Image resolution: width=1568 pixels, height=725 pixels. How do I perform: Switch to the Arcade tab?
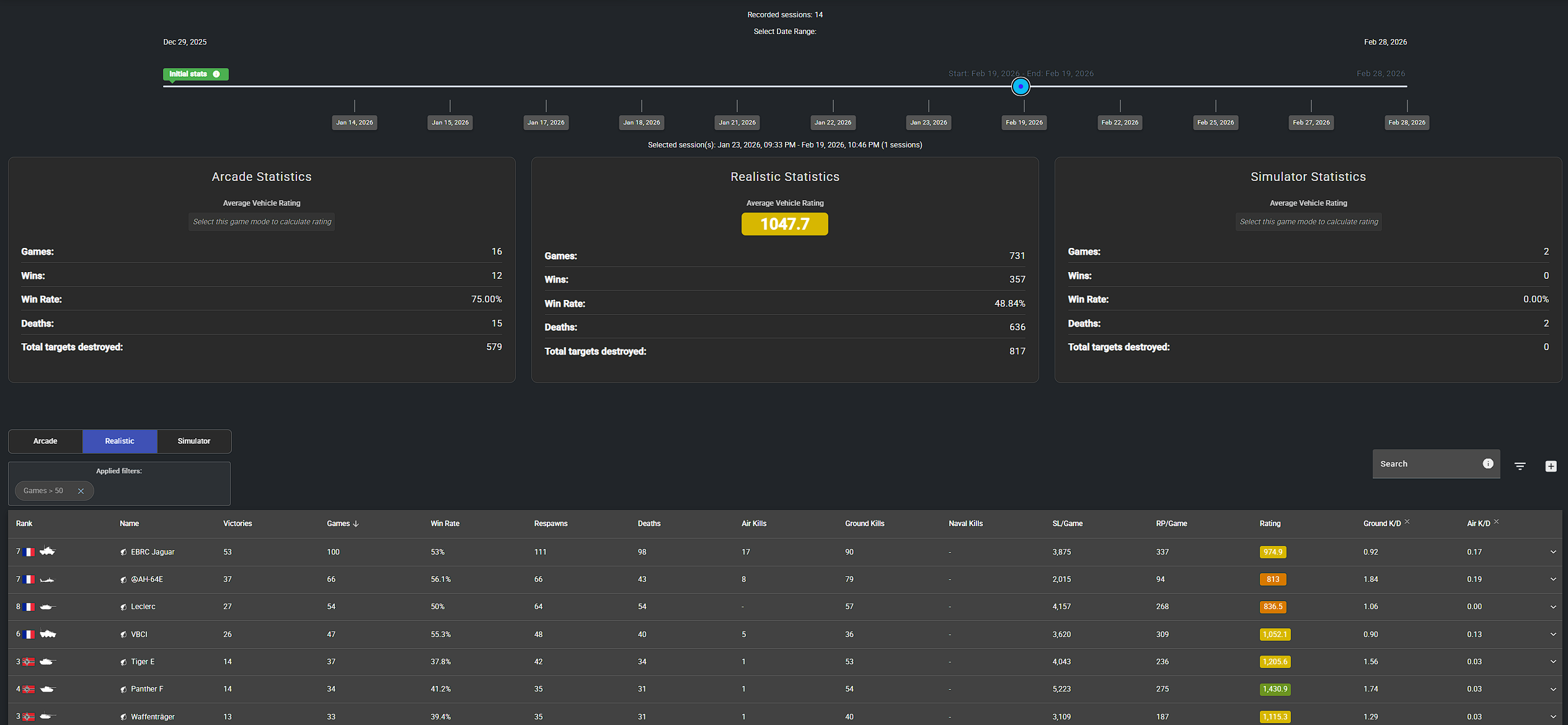(45, 441)
